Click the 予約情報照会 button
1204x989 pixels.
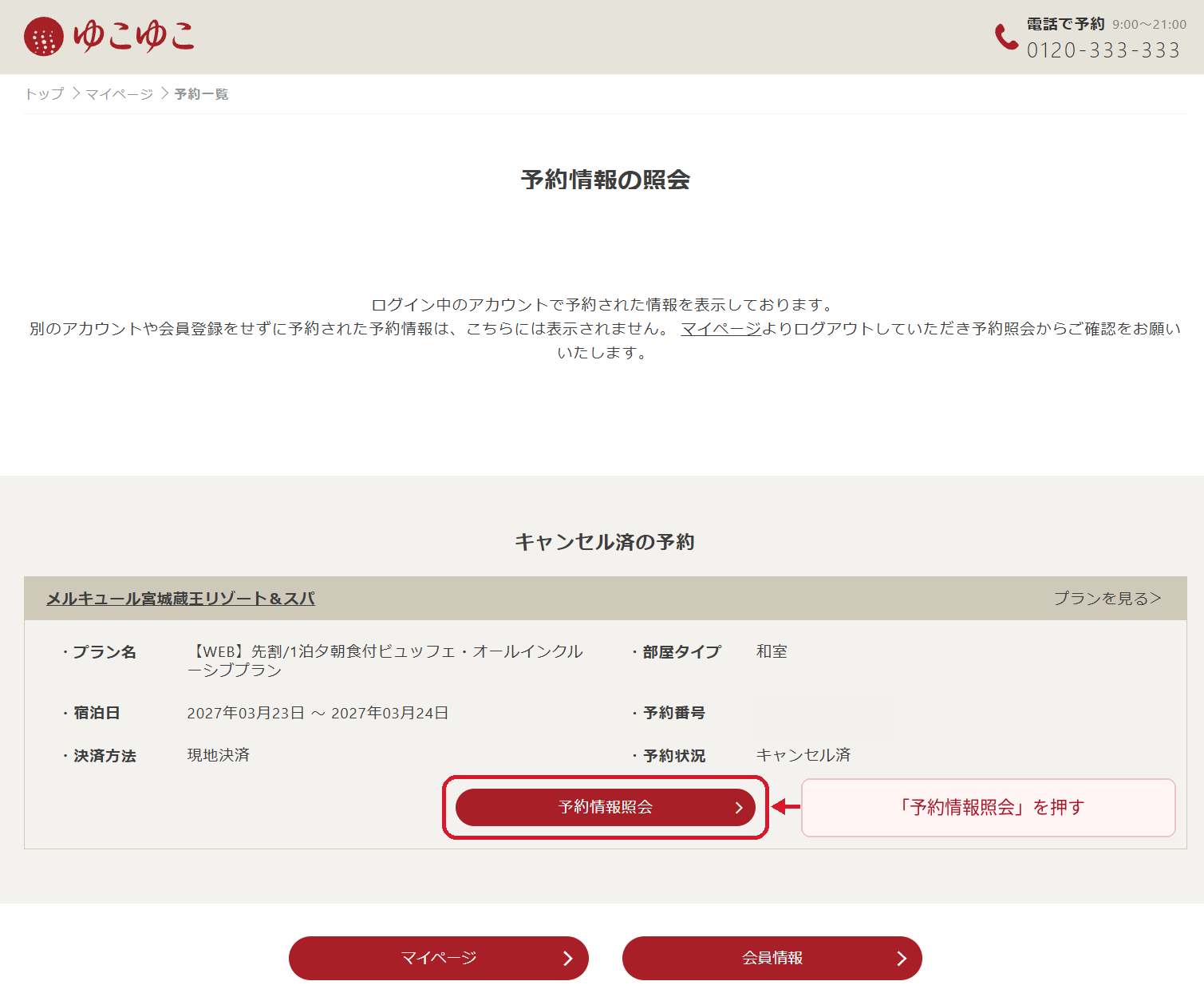(x=606, y=807)
